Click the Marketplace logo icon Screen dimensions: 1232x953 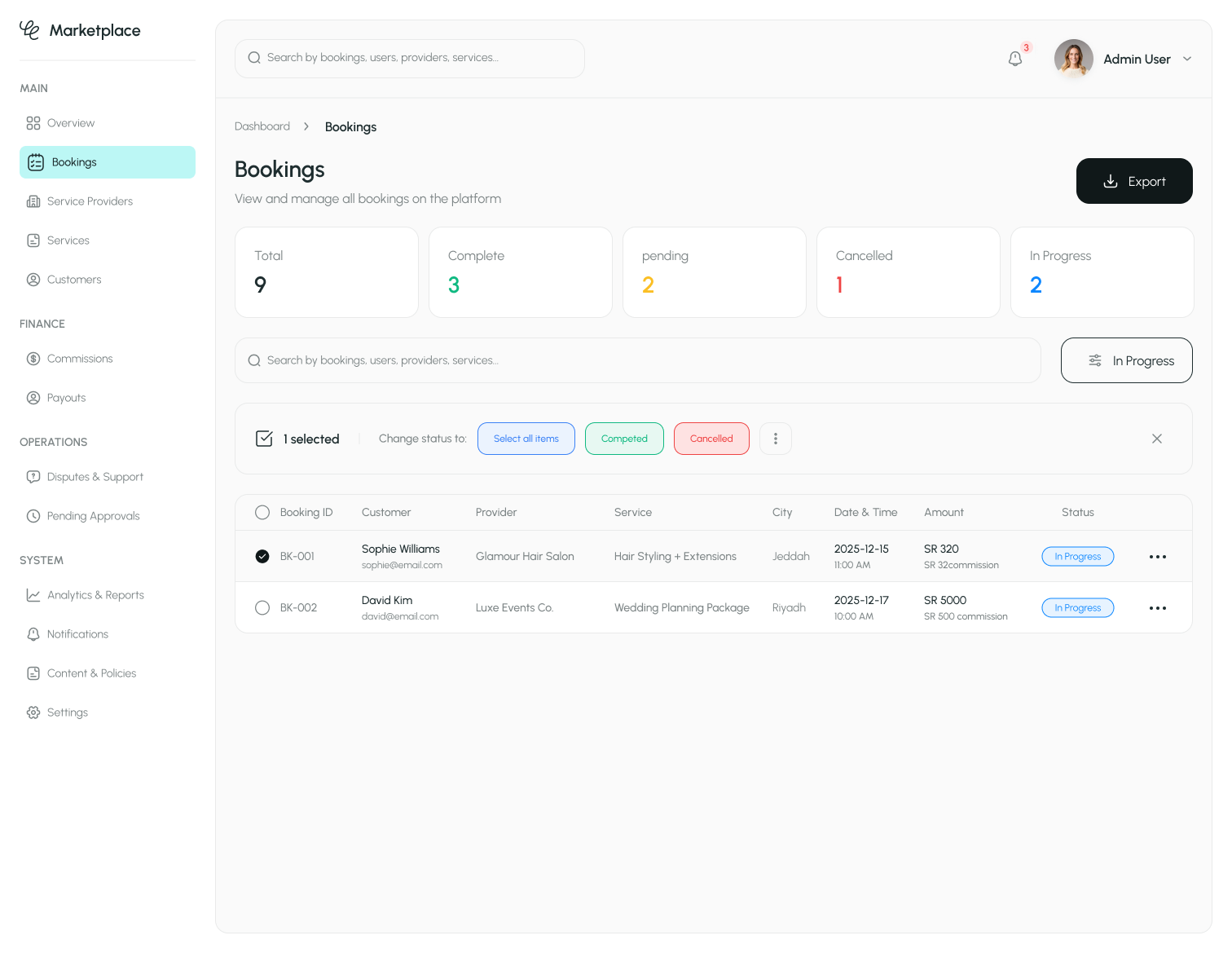coord(29,30)
